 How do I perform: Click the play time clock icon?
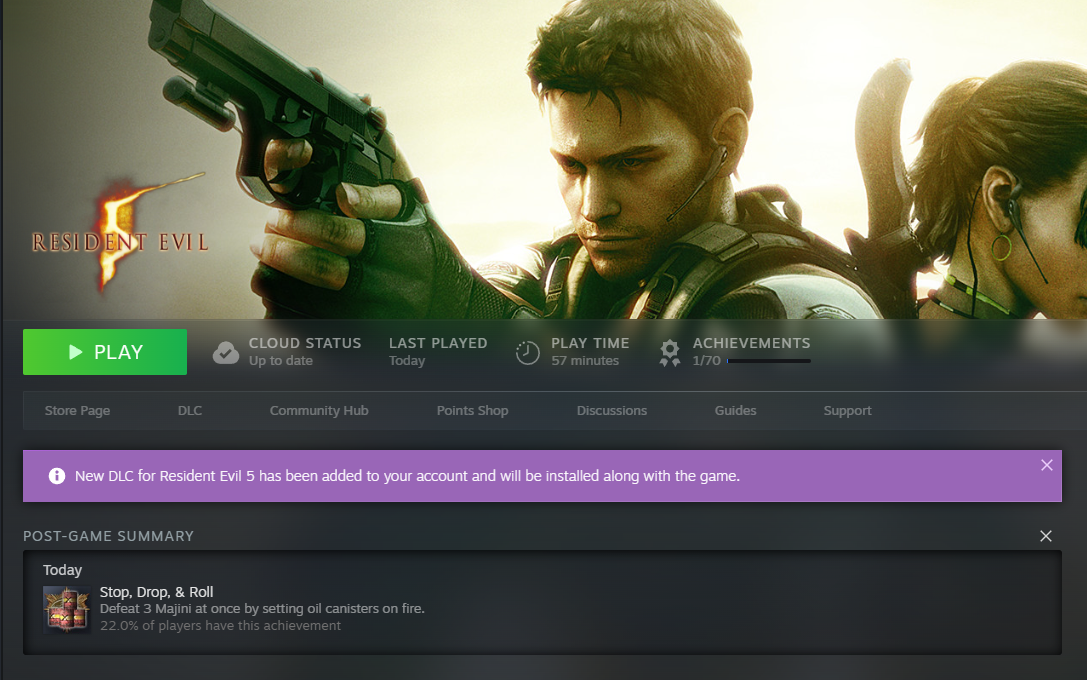click(528, 353)
